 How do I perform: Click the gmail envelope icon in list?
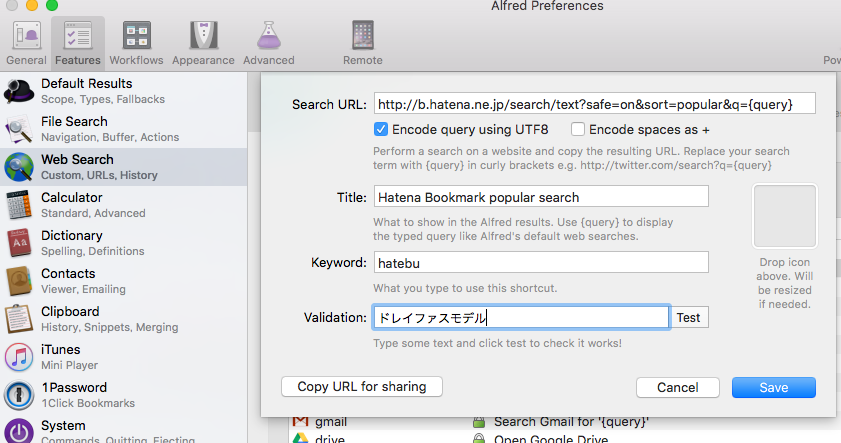[300, 422]
